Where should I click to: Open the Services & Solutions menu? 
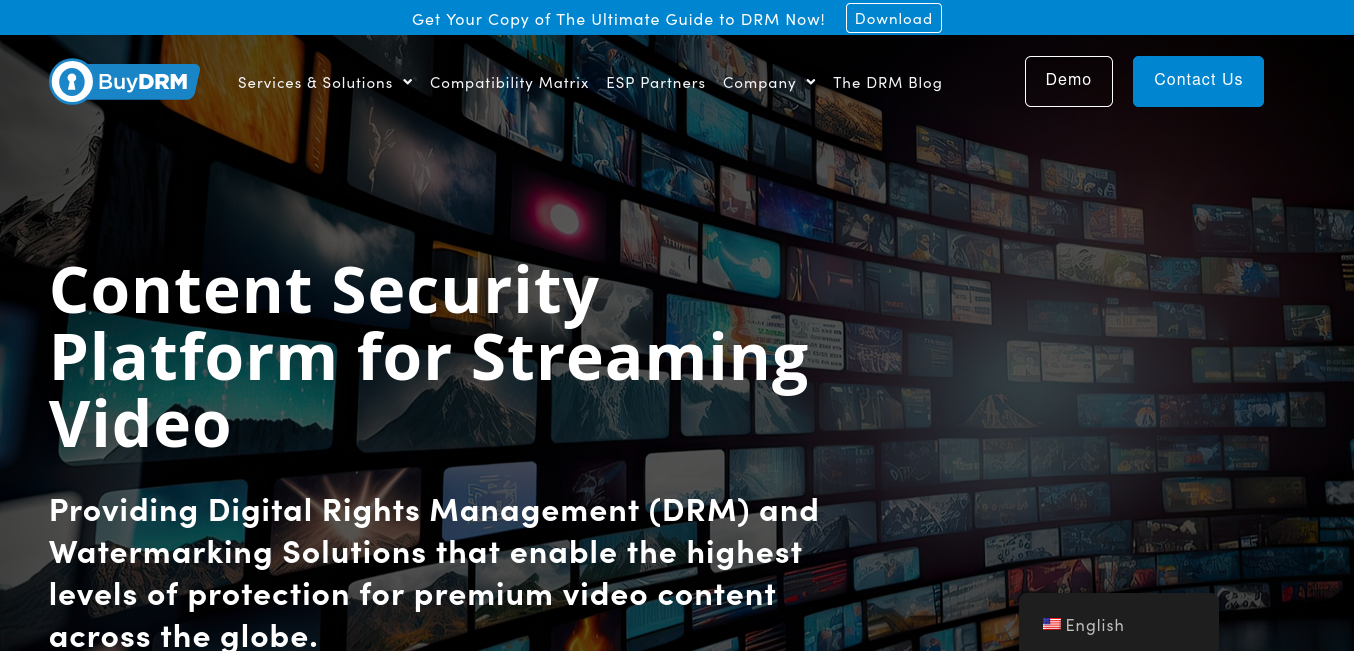coord(315,83)
